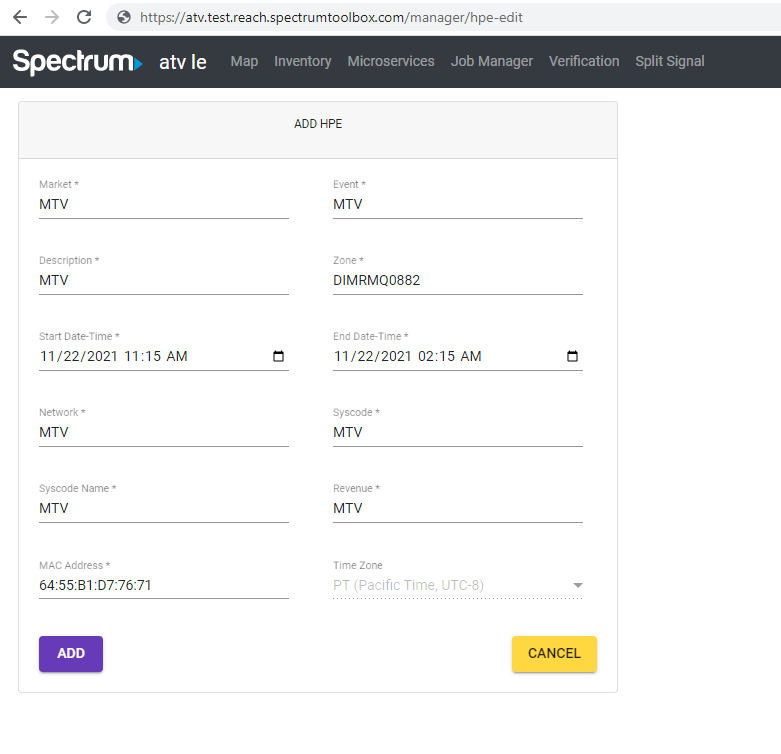Click the yellow CANCEL button

tap(554, 653)
